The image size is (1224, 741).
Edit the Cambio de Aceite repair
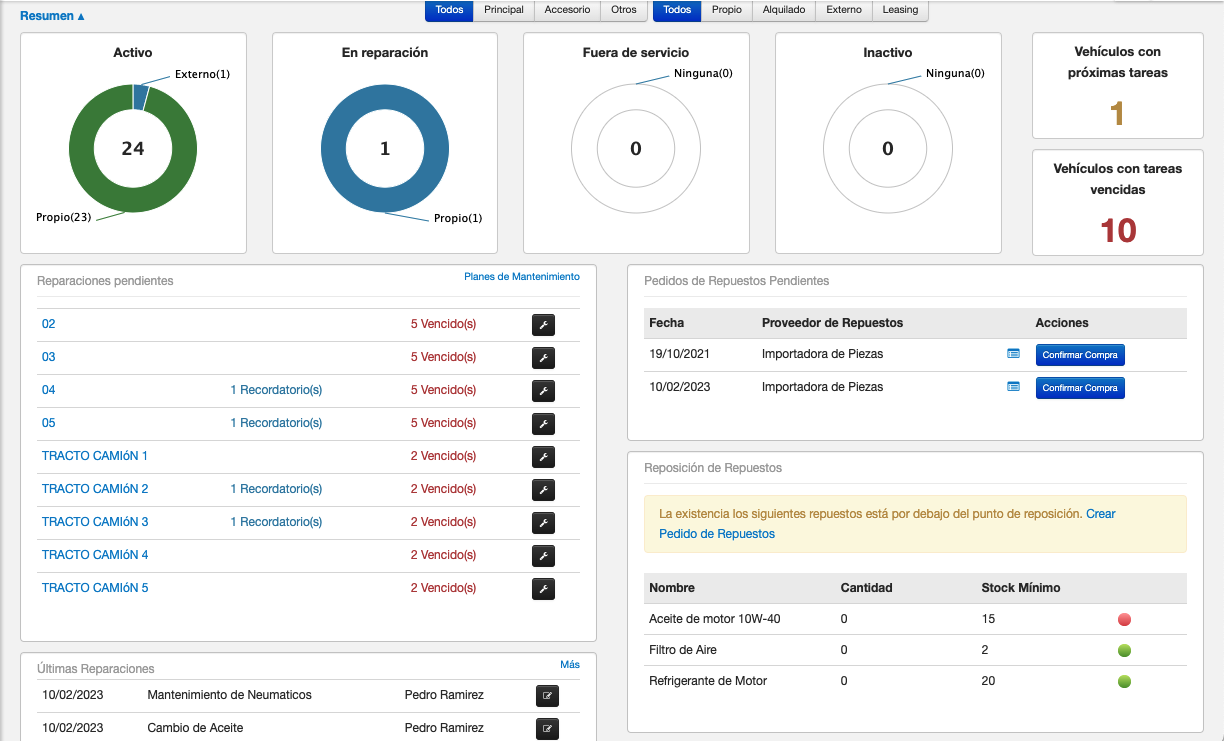(x=547, y=729)
